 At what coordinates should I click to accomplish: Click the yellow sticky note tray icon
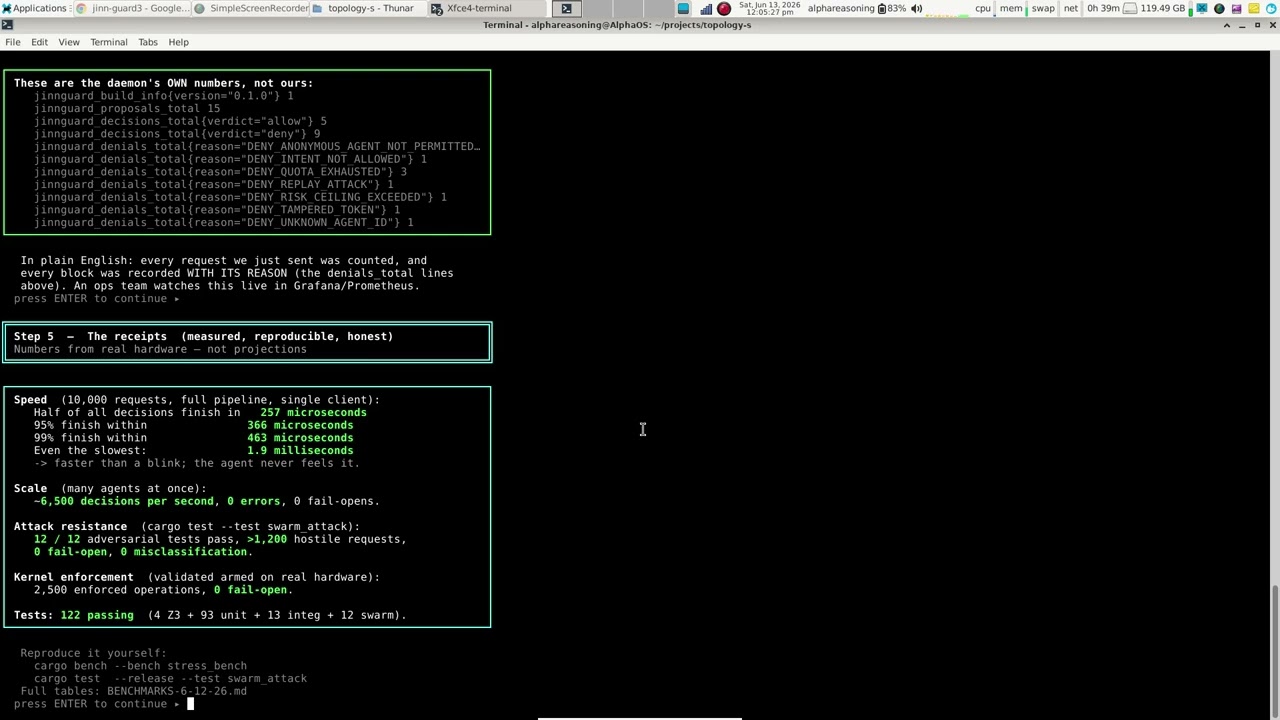point(1254,8)
